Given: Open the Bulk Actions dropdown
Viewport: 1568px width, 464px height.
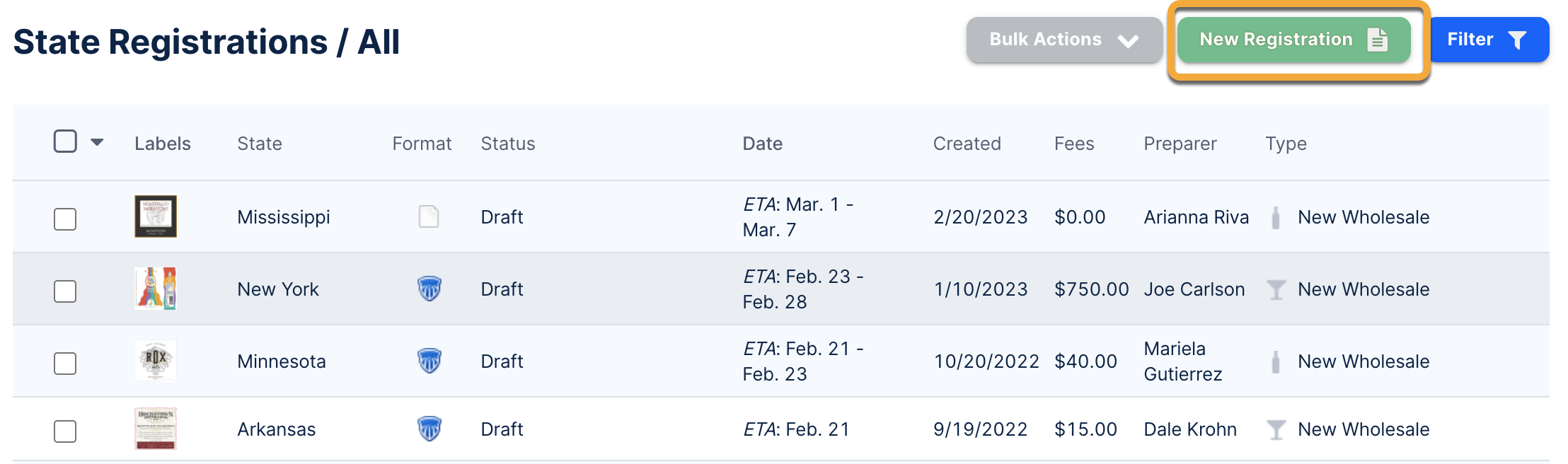Looking at the screenshot, I should click(1063, 40).
